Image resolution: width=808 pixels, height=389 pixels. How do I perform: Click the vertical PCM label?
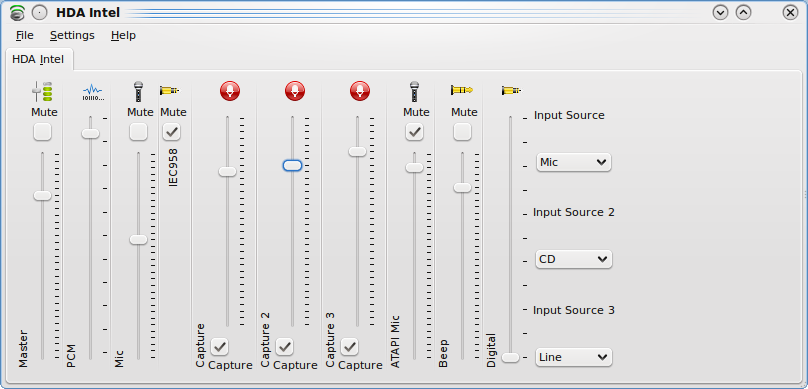[x=71, y=356]
